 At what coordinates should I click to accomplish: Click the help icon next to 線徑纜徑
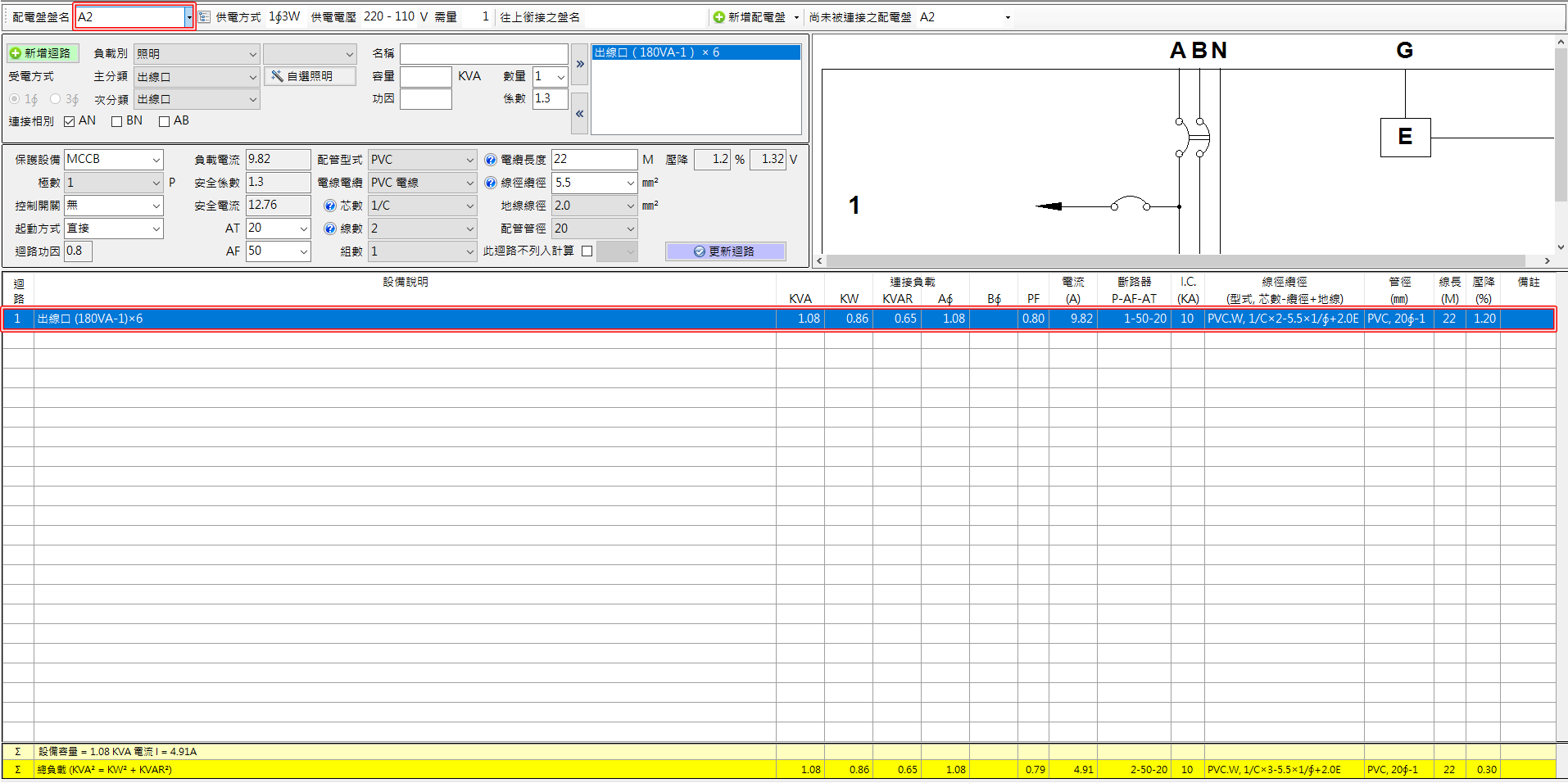490,183
